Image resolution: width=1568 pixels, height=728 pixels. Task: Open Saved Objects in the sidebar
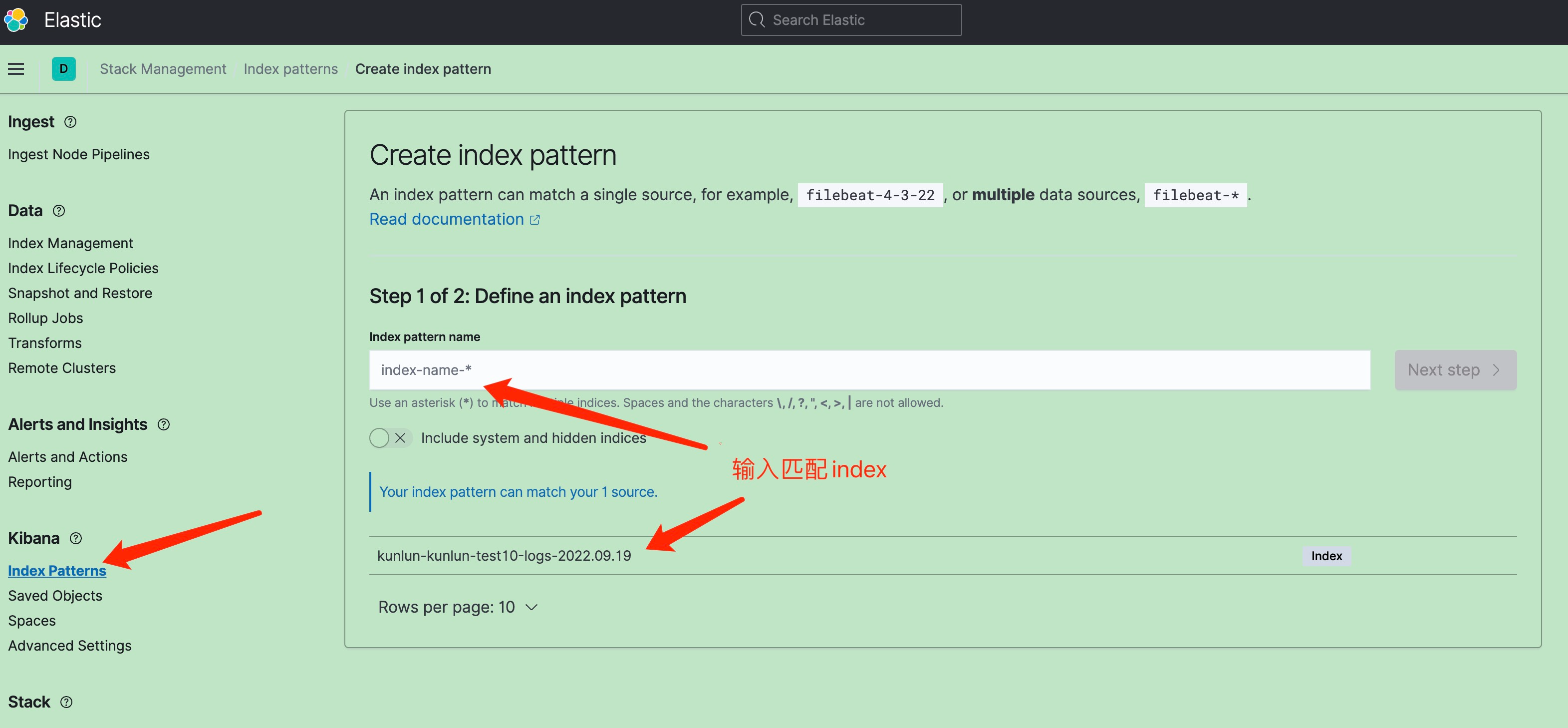[55, 596]
